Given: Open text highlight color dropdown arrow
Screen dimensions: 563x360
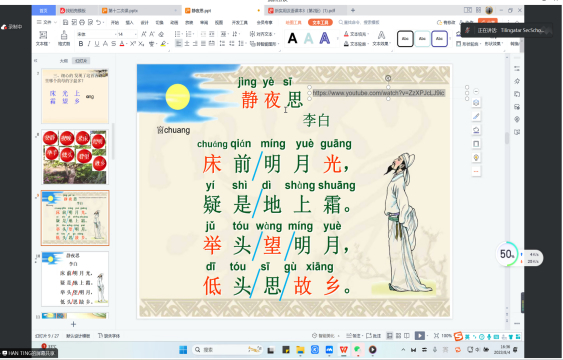Looking at the screenshot, I should tap(168, 44).
